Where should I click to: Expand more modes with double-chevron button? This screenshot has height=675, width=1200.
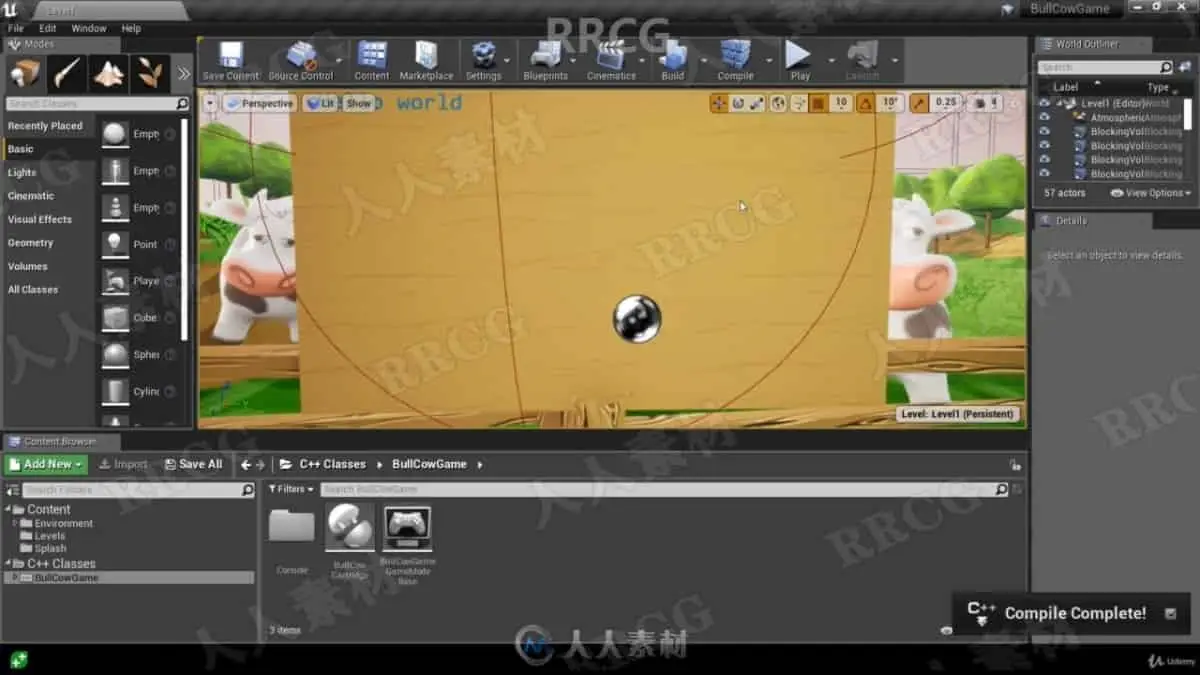click(184, 73)
